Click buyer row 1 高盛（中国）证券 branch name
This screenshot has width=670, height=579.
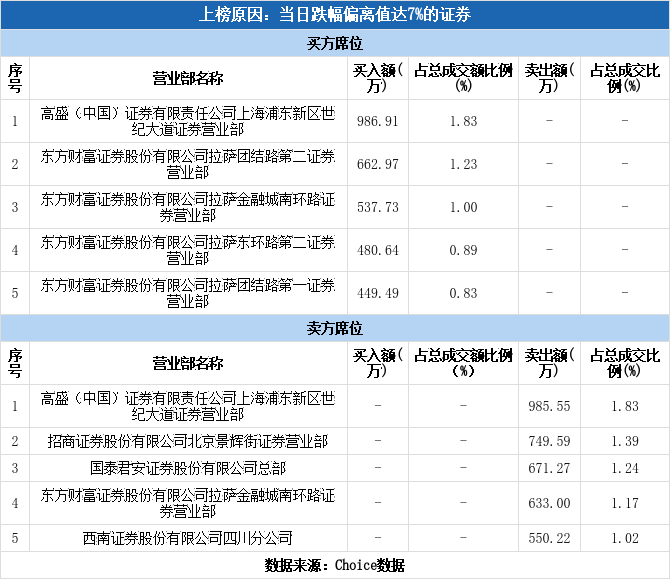tap(188, 121)
